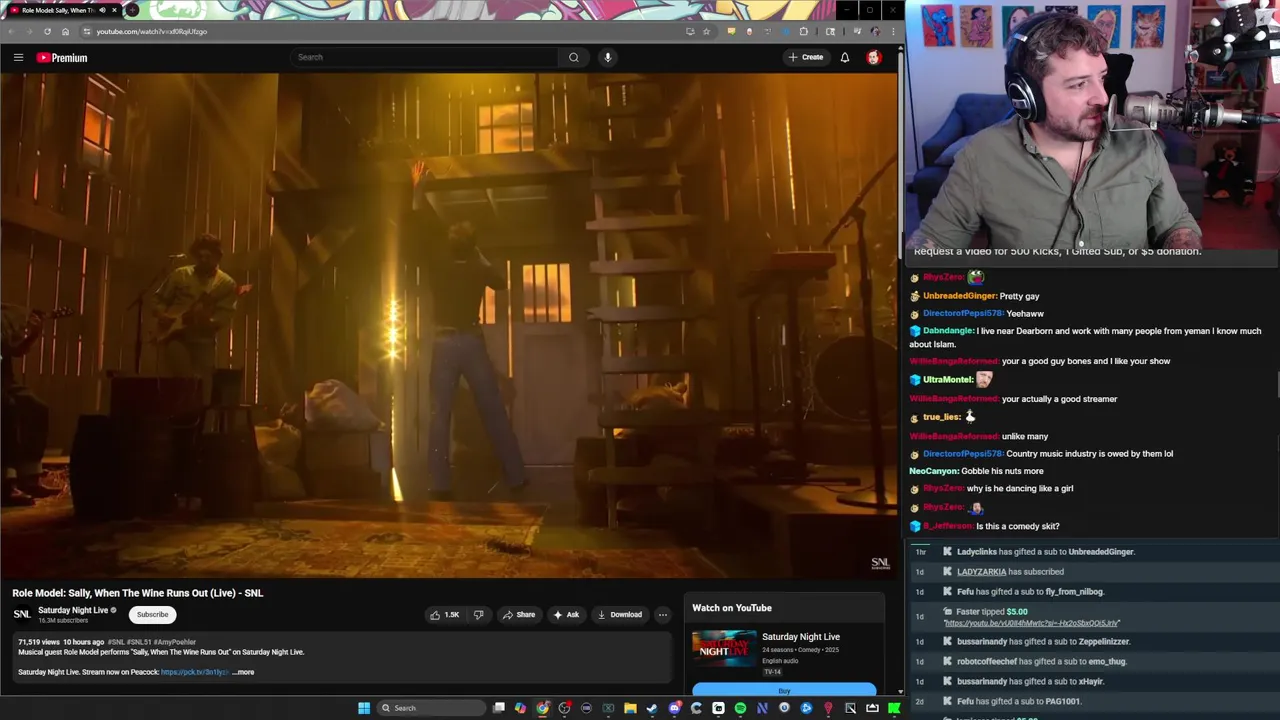The image size is (1280, 720).
Task: Click 'Fefu has gifted a sub to PAG1001'
Action: [x=1018, y=701]
